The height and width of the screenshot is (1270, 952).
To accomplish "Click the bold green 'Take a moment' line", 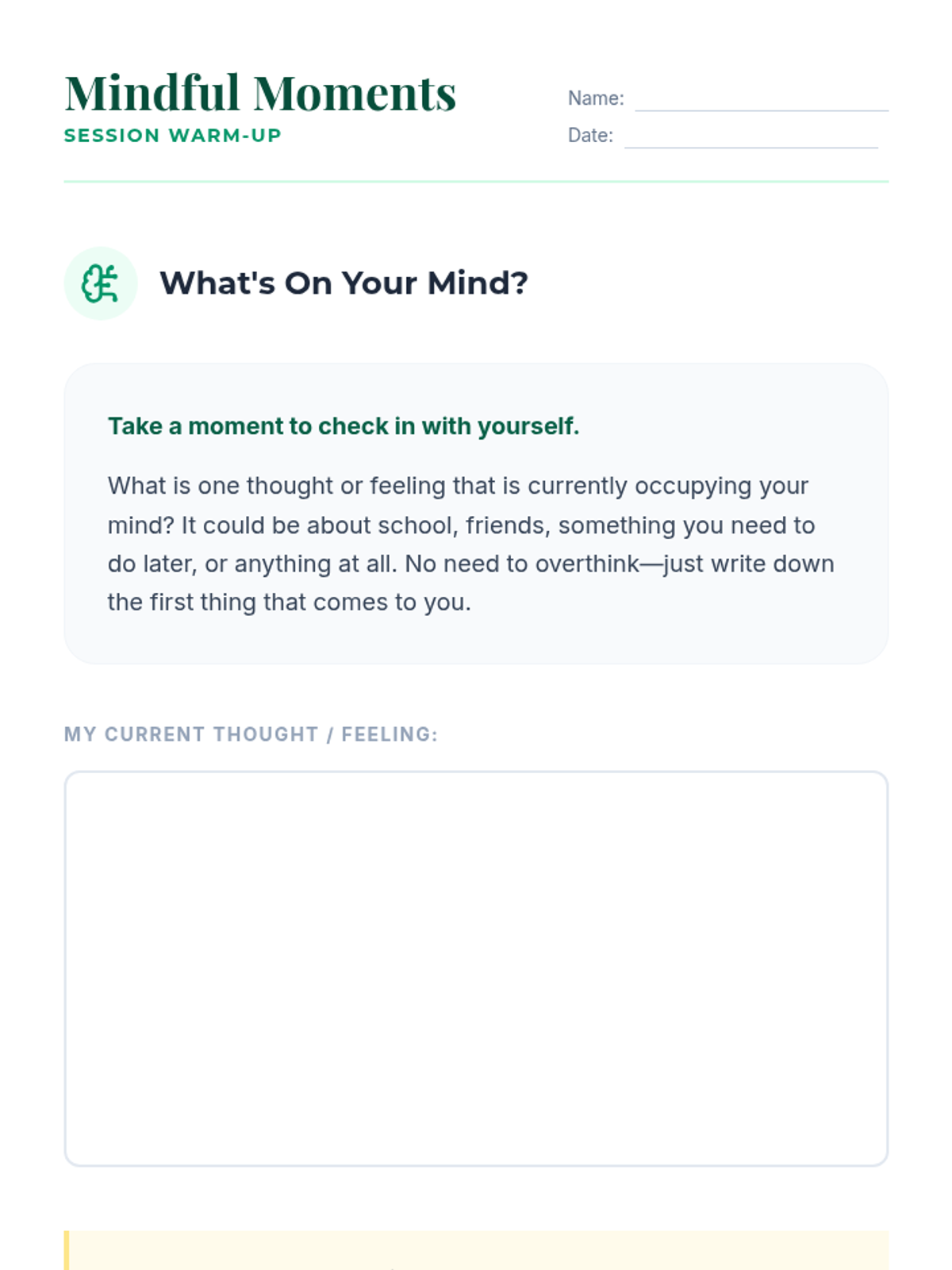I will 344,426.
